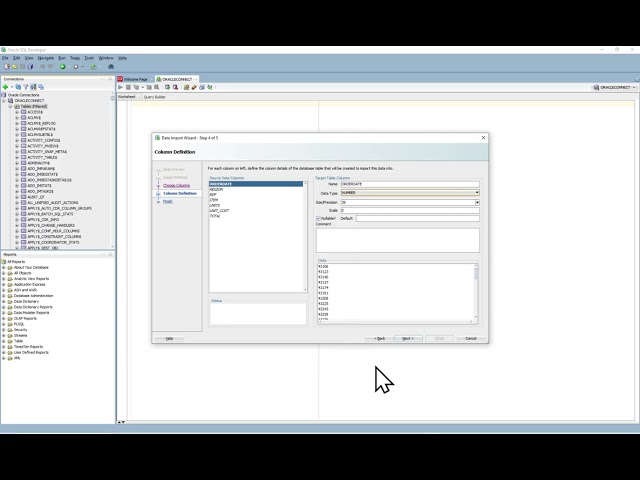The image size is (640, 480).
Task: Click the green plus New Connection icon
Action: click(5, 87)
